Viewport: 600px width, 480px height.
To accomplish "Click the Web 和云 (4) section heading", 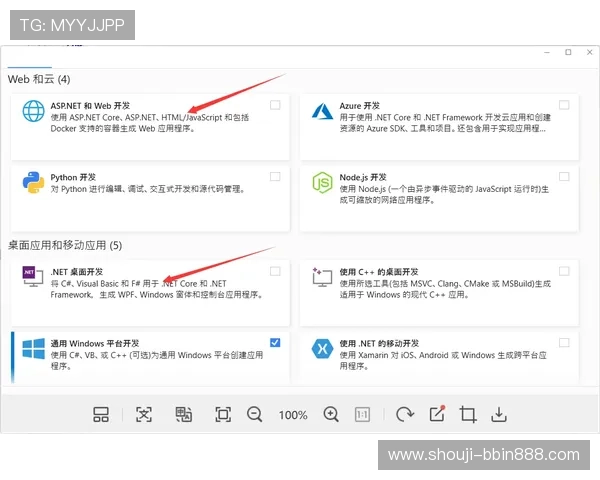I will [39, 79].
